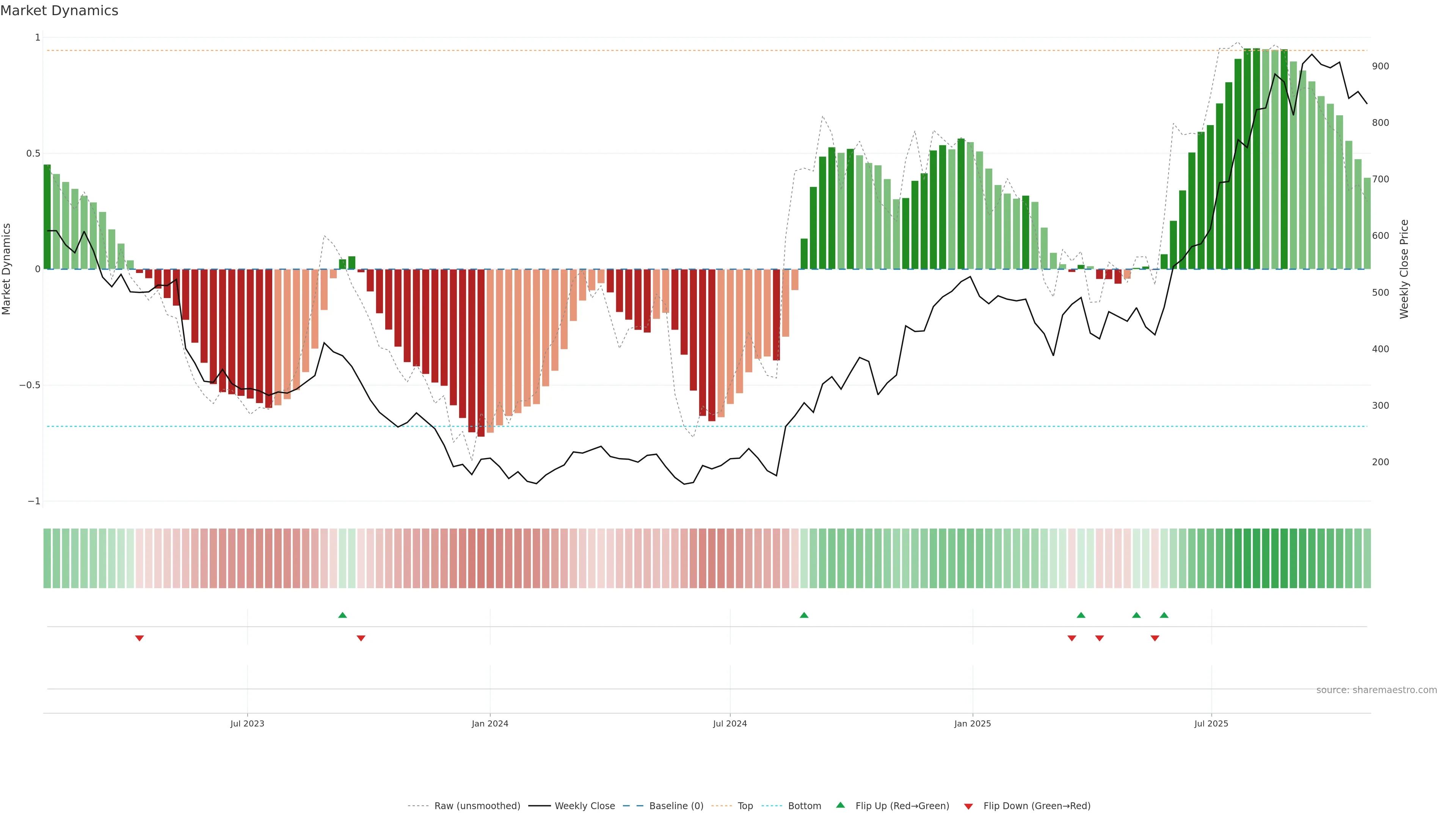The image size is (1456, 819).
Task: Click the green Flip Up marker after Jul 2024
Action: click(x=804, y=615)
